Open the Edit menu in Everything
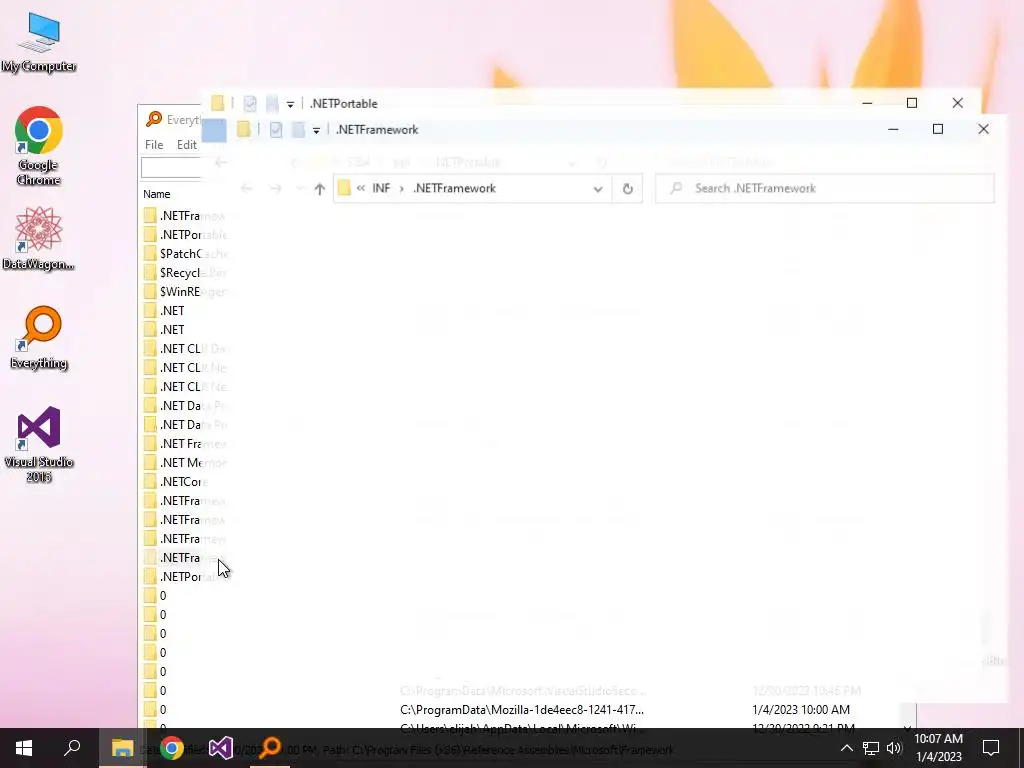The image size is (1024, 768). (187, 145)
